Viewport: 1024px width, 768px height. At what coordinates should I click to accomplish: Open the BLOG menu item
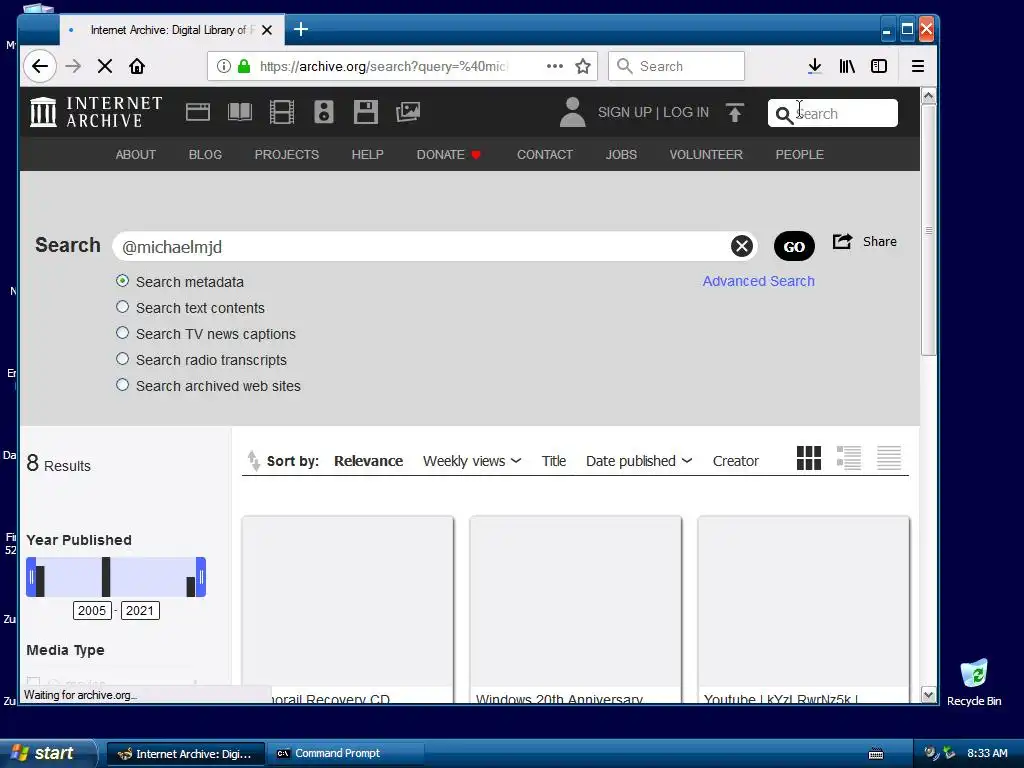point(205,155)
